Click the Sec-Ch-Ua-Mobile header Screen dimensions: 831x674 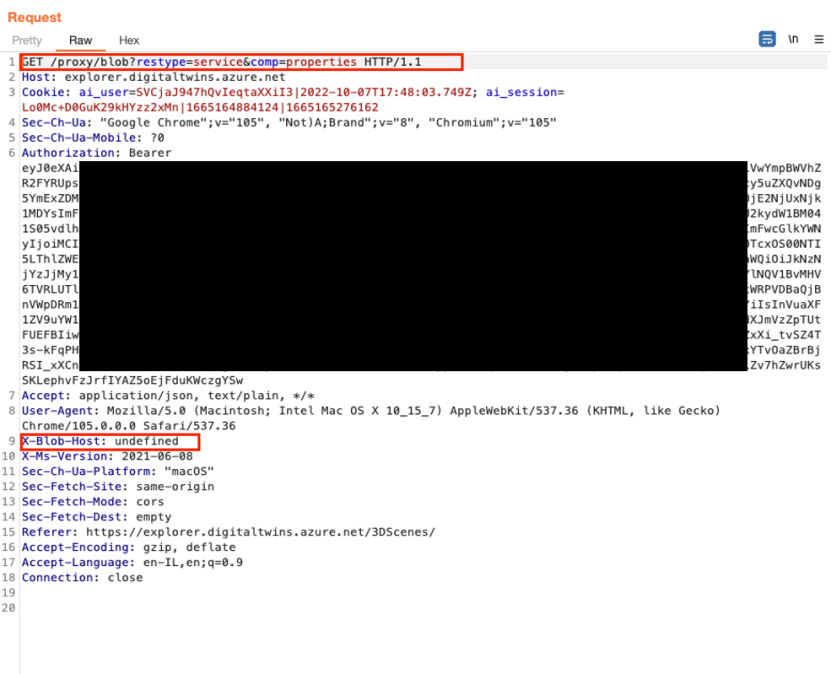(93, 138)
